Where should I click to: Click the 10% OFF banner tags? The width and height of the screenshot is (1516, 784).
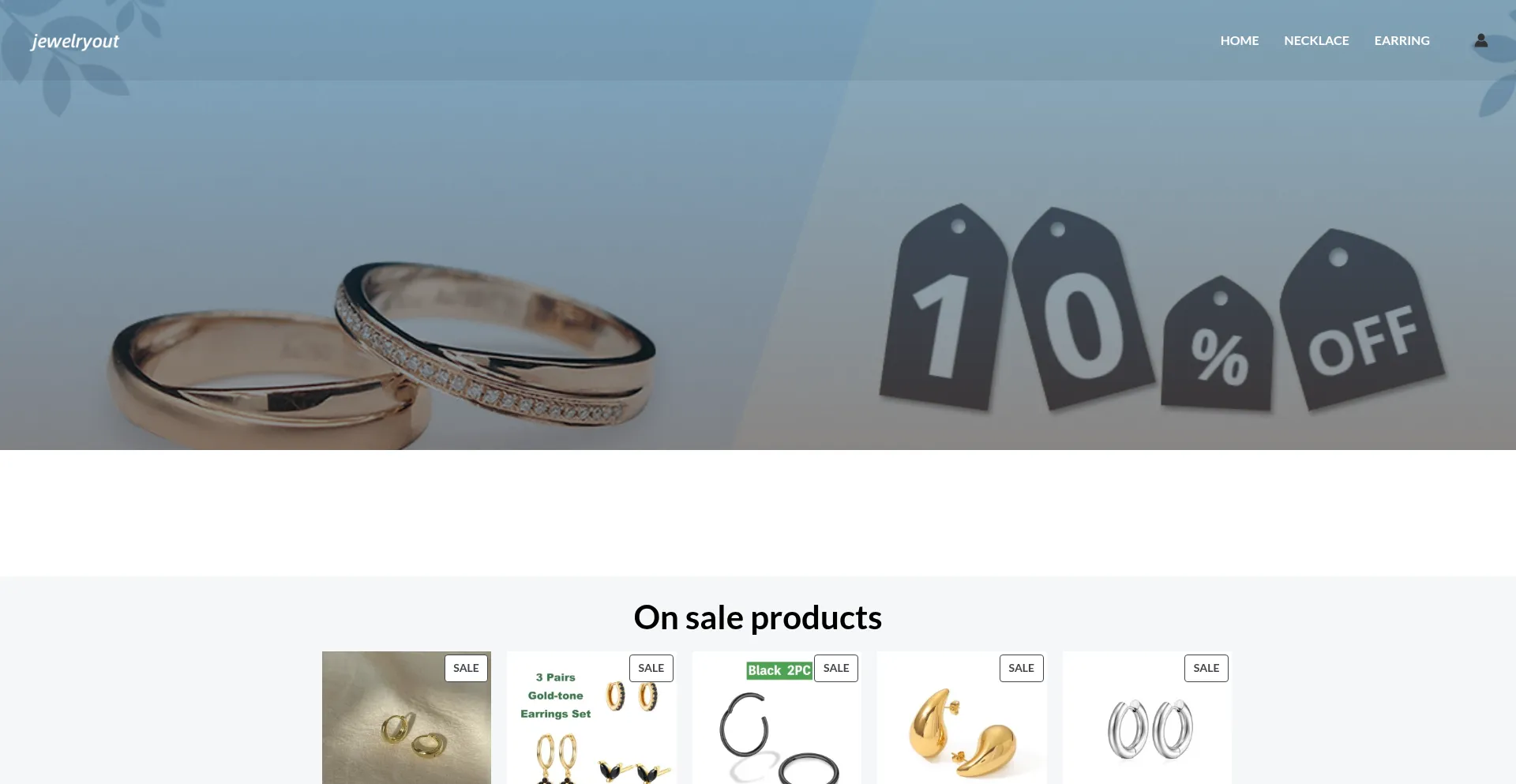[1161, 308]
